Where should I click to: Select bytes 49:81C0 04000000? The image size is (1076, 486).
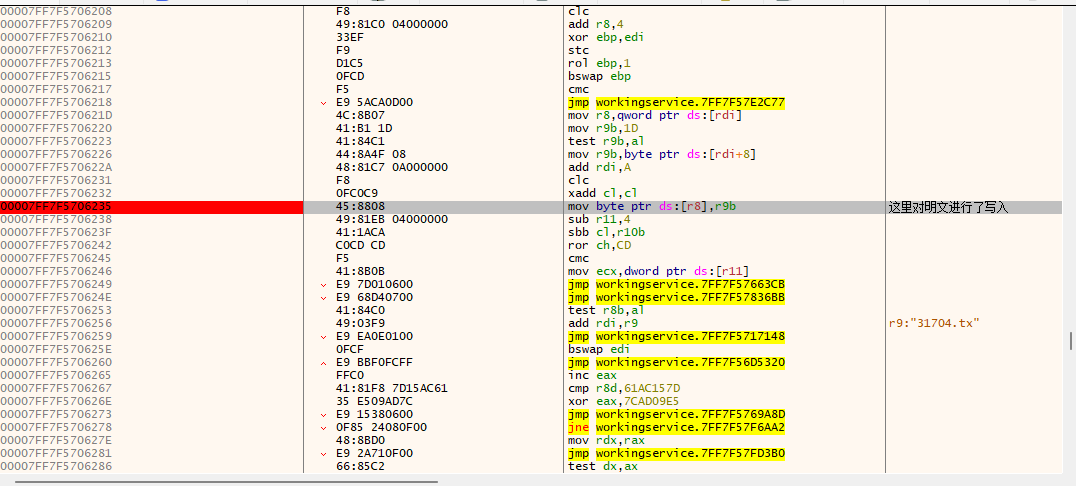[392, 24]
